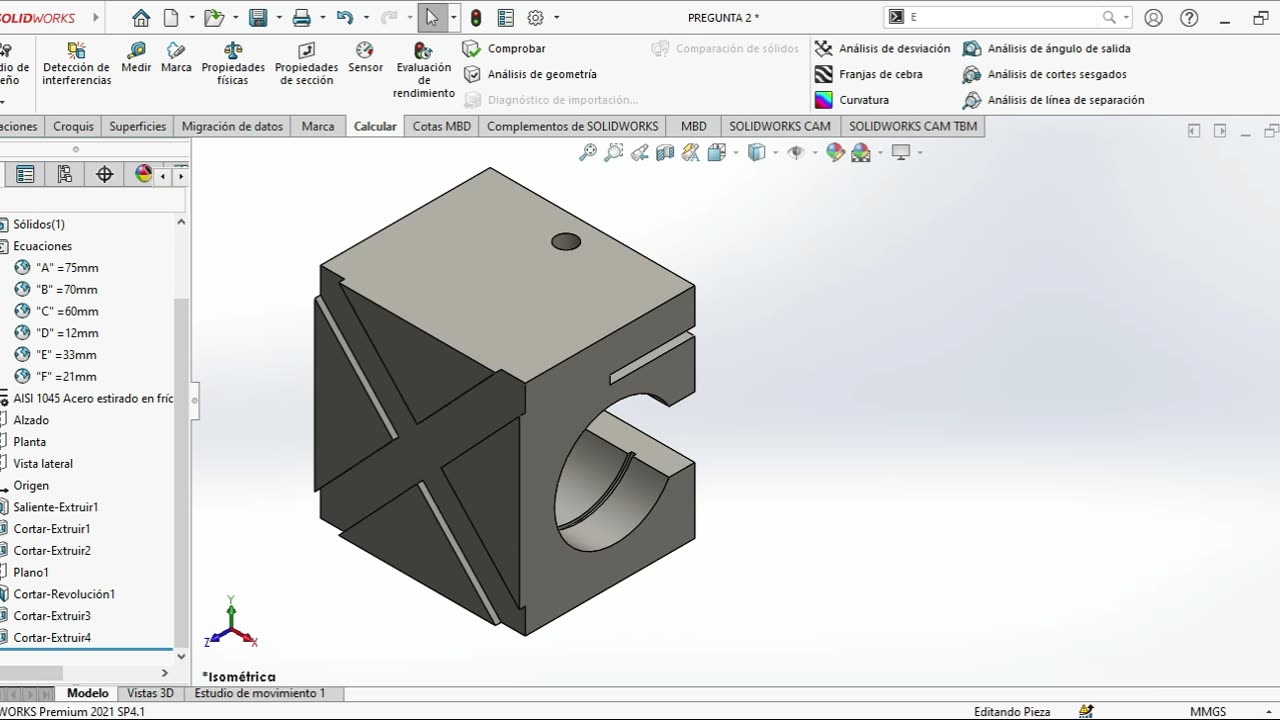Click the Rebuild traffic light icon
The width and height of the screenshot is (1280, 720).
click(476, 17)
